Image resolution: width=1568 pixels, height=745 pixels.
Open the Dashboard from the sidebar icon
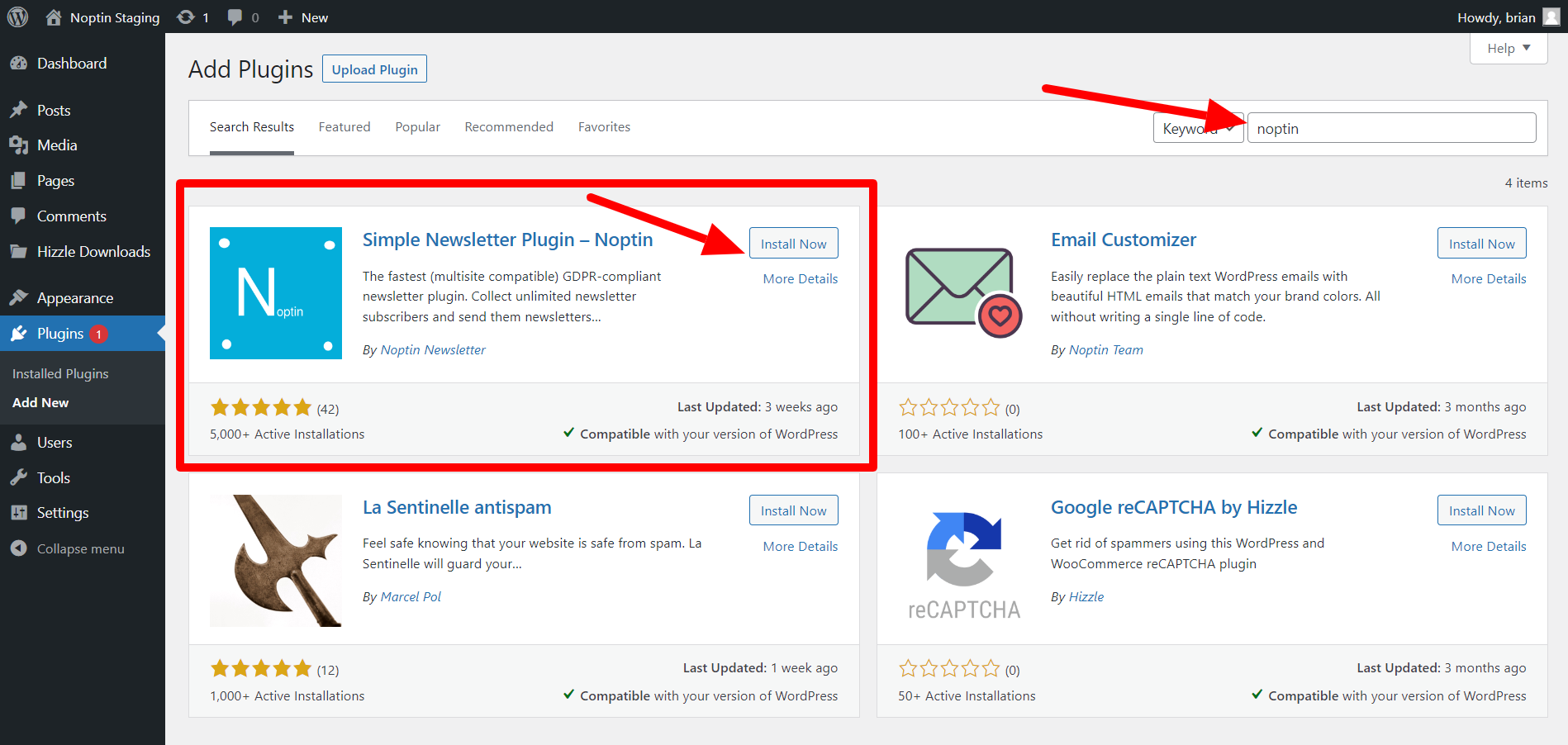click(19, 63)
